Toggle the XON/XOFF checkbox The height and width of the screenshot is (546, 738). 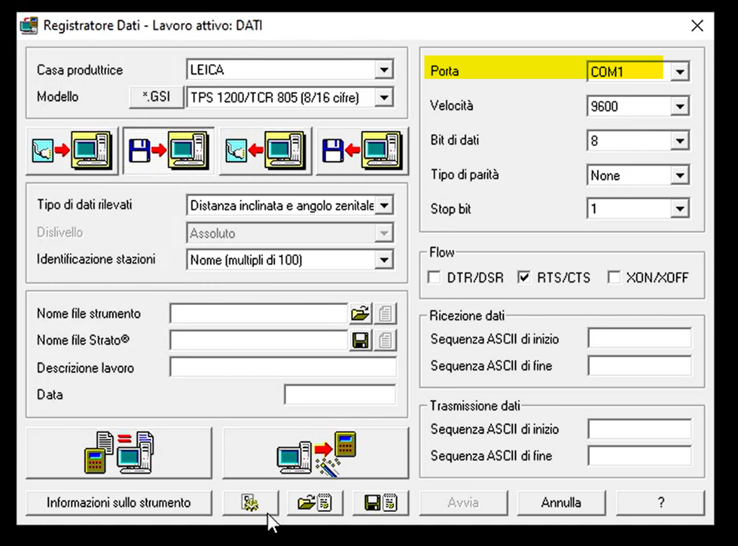coord(614,277)
